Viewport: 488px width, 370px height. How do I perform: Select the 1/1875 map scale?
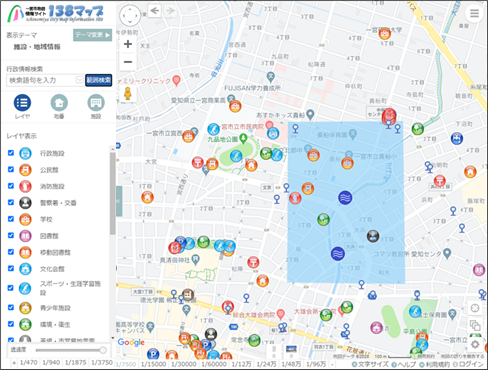point(75,363)
